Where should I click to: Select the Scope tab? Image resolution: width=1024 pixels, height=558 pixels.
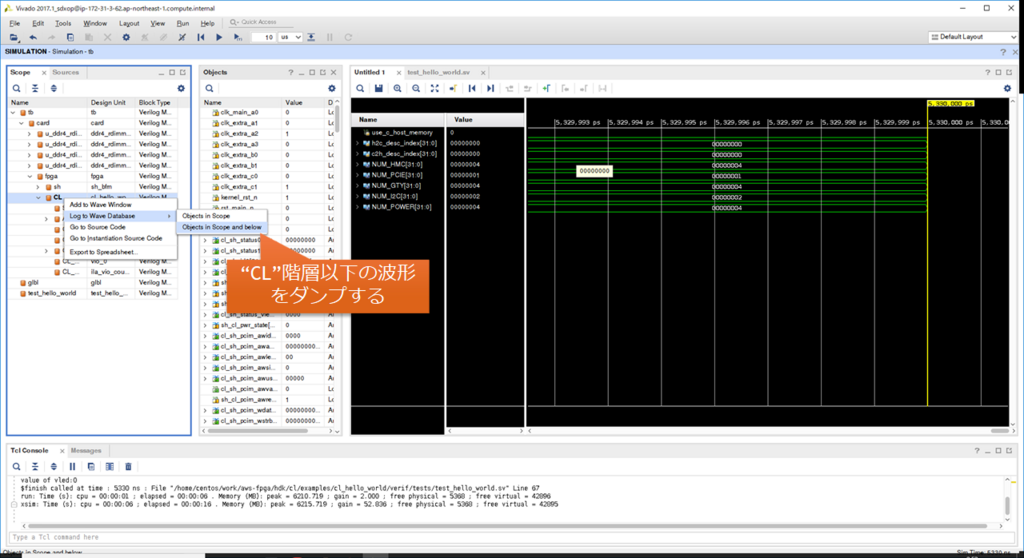tap(20, 73)
